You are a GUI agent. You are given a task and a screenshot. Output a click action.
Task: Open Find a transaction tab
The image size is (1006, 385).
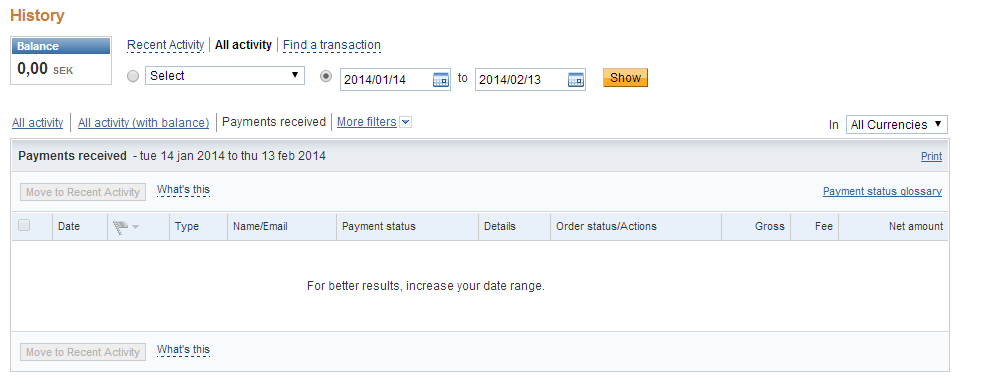[332, 45]
